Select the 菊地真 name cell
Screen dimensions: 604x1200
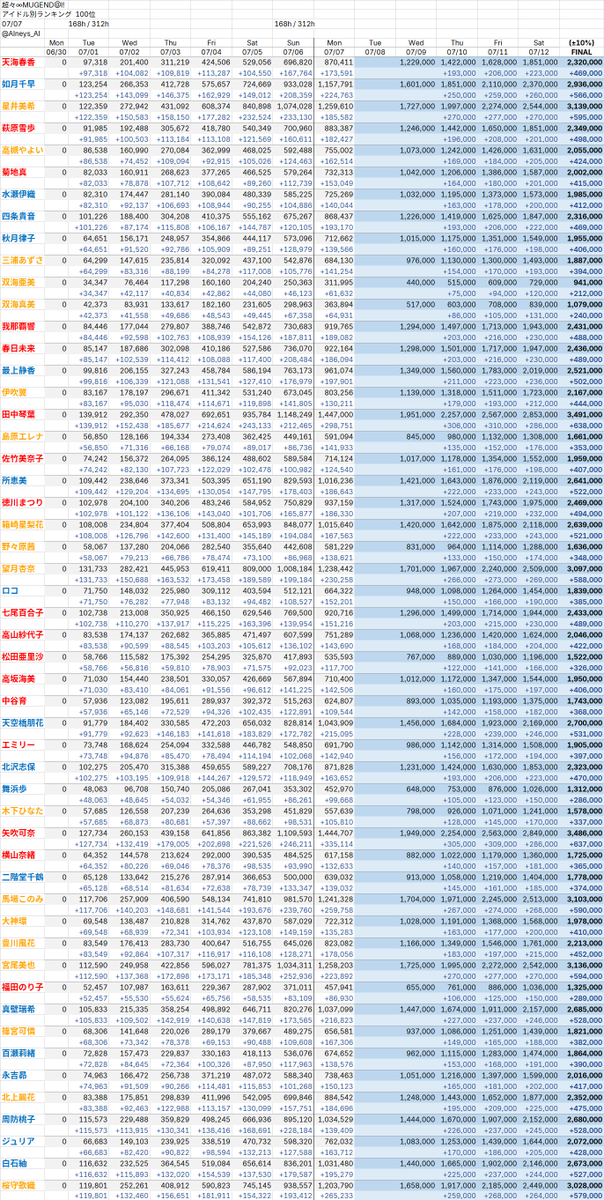tap(21, 170)
